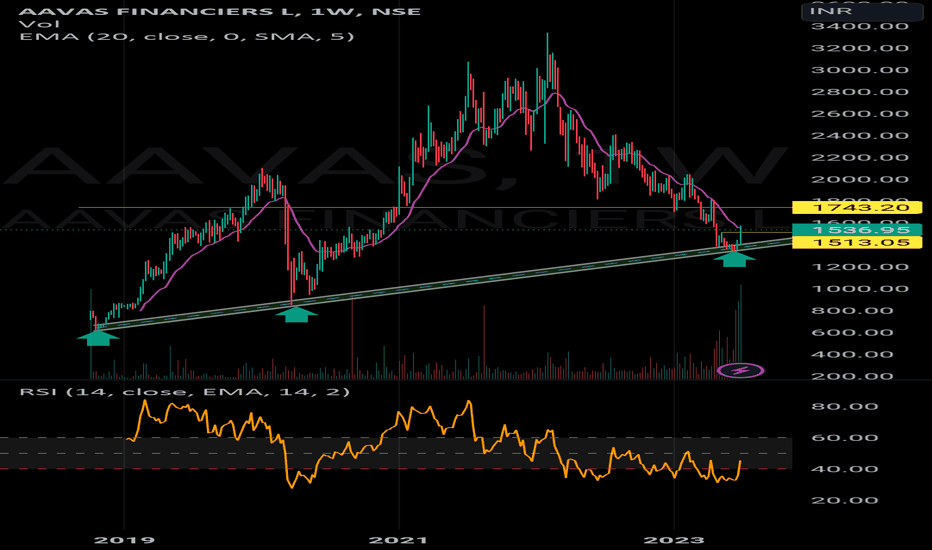Click the RSI 60.00 axis label
This screenshot has width=932, height=550.
pyautogui.click(x=845, y=438)
